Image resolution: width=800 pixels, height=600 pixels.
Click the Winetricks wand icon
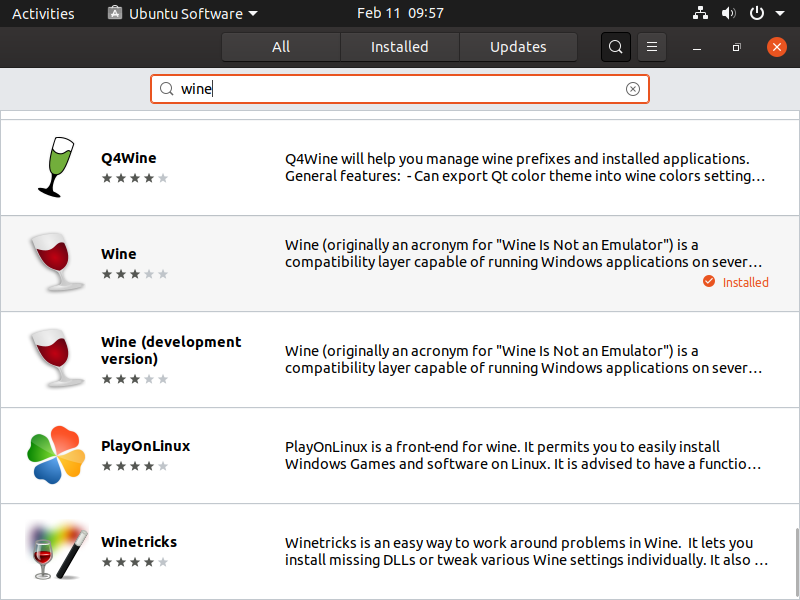point(55,551)
